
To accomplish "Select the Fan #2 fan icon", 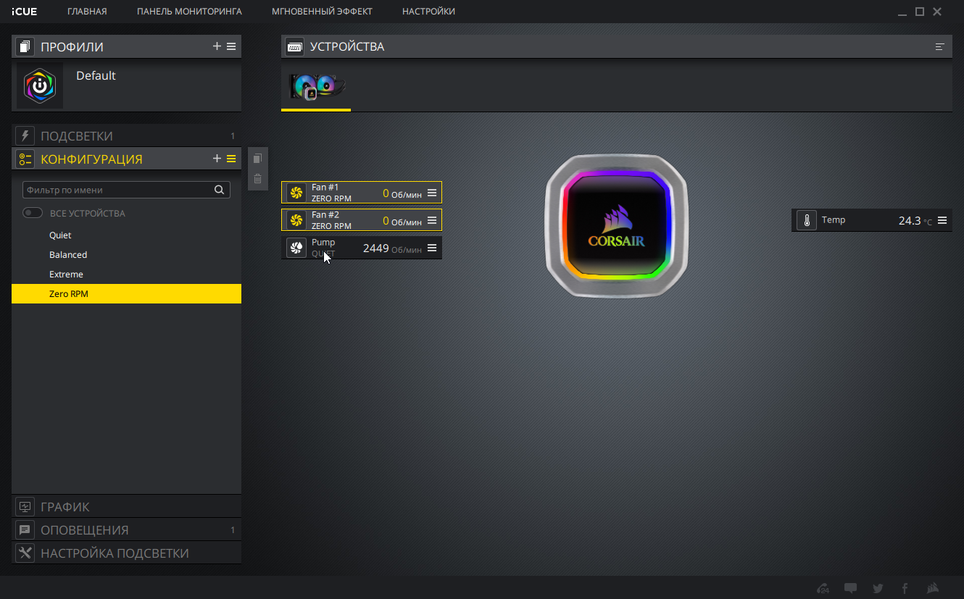I will tap(296, 220).
